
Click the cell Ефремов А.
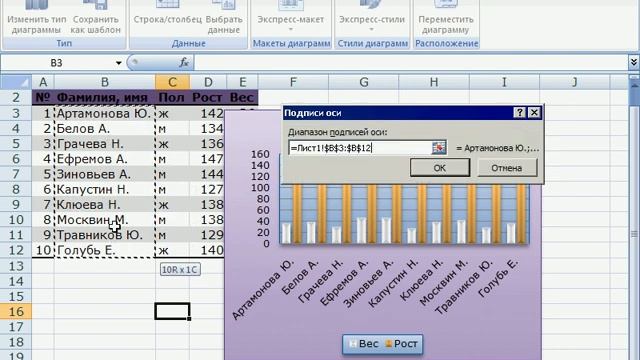click(x=104, y=159)
